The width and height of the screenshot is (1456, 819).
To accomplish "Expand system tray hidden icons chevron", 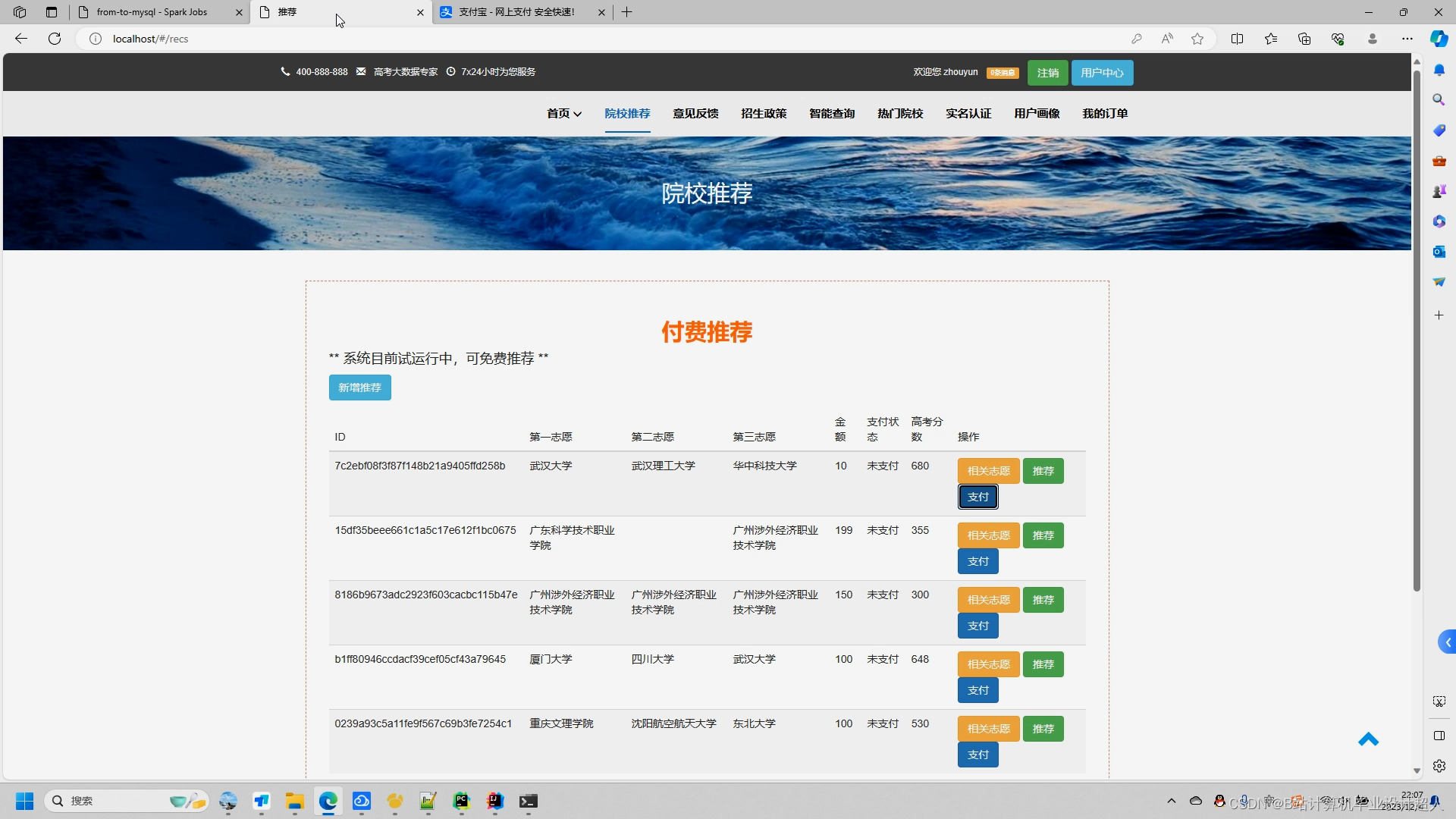I will (1172, 801).
